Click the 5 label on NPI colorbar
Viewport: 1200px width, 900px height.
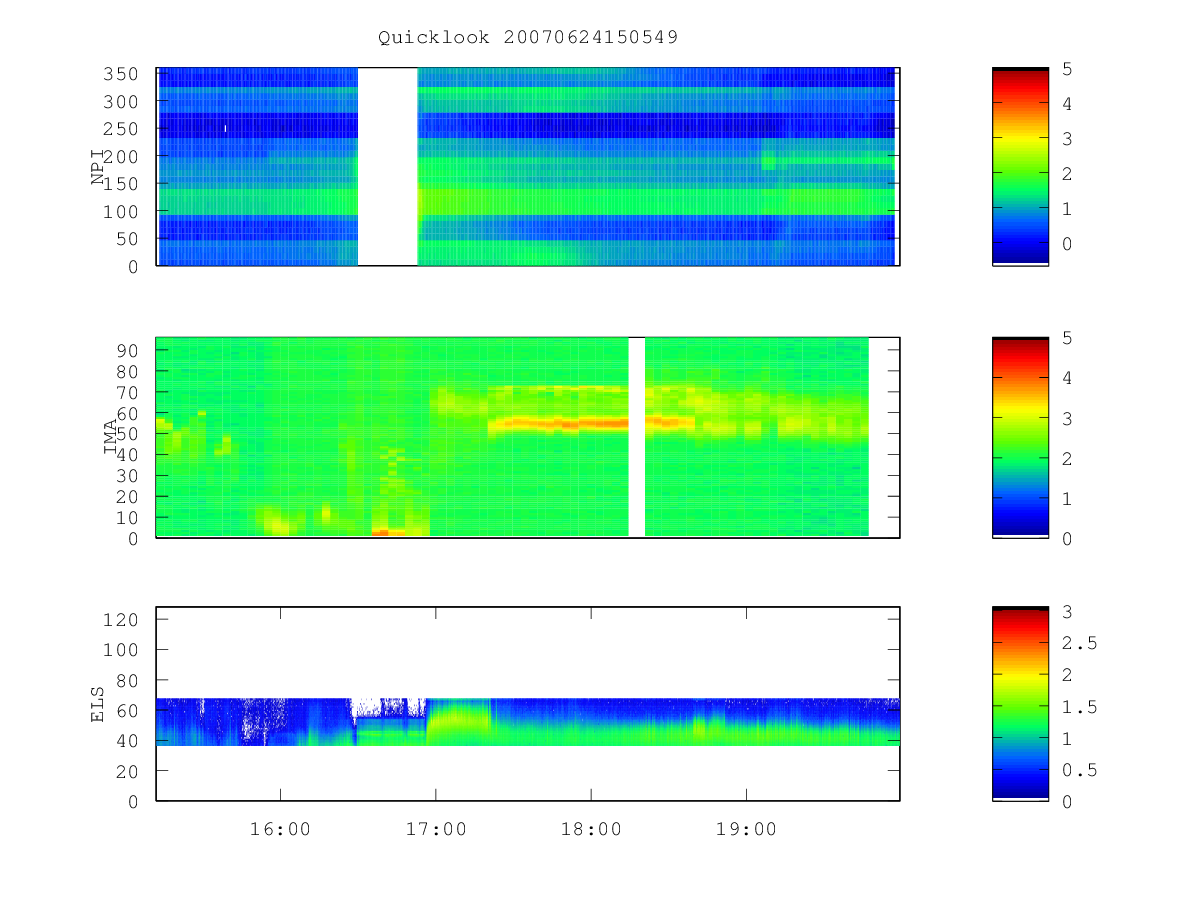coord(1068,69)
